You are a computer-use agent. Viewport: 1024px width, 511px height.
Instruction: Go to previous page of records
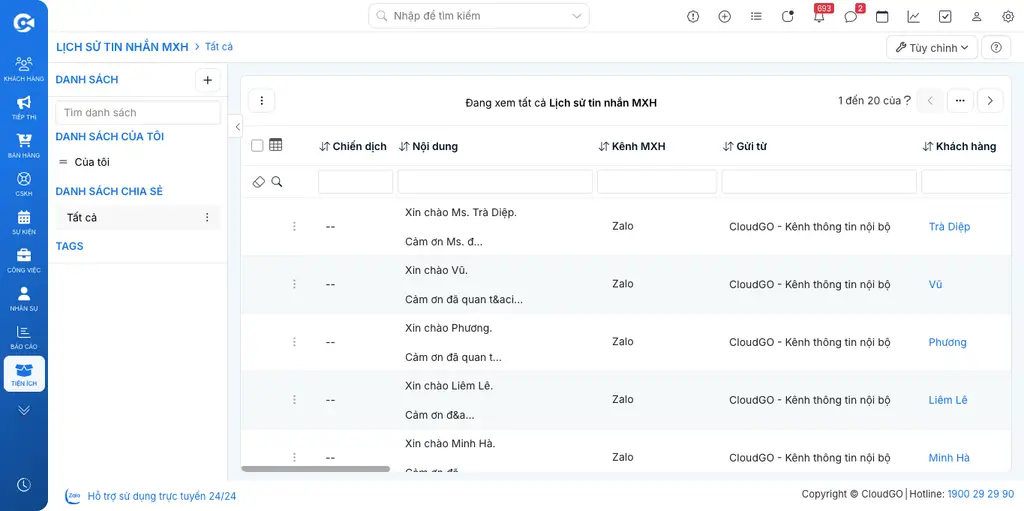point(930,101)
